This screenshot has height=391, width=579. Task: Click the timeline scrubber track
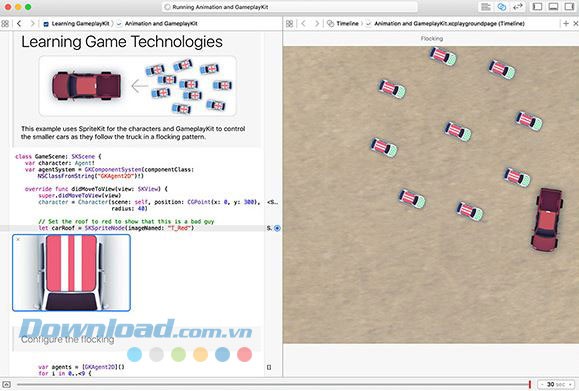[273, 384]
